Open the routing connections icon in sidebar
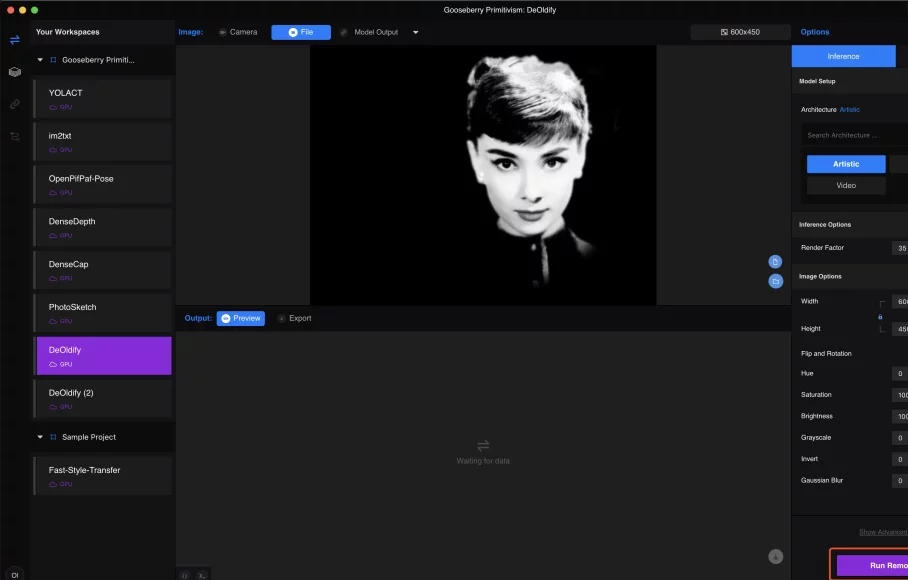 (14, 137)
